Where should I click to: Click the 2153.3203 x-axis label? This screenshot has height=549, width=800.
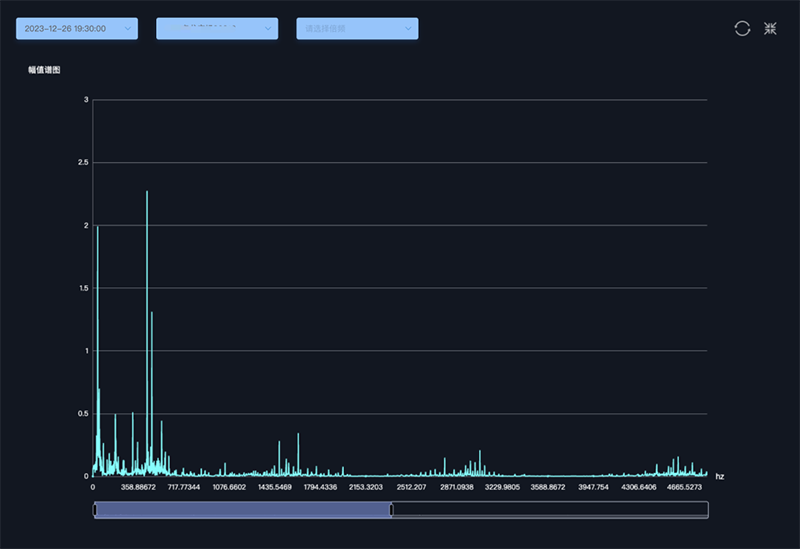coord(366,487)
